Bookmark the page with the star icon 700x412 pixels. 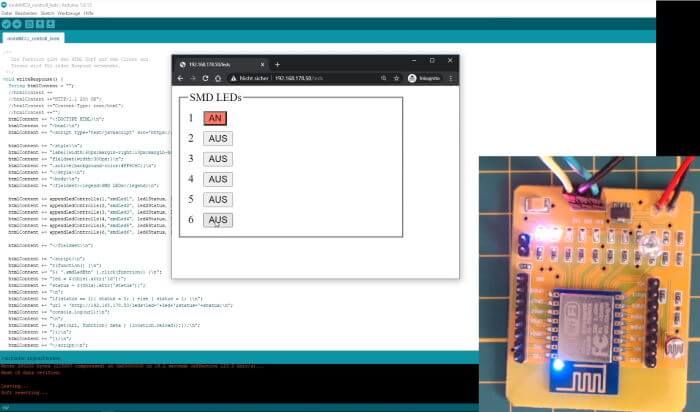396,78
